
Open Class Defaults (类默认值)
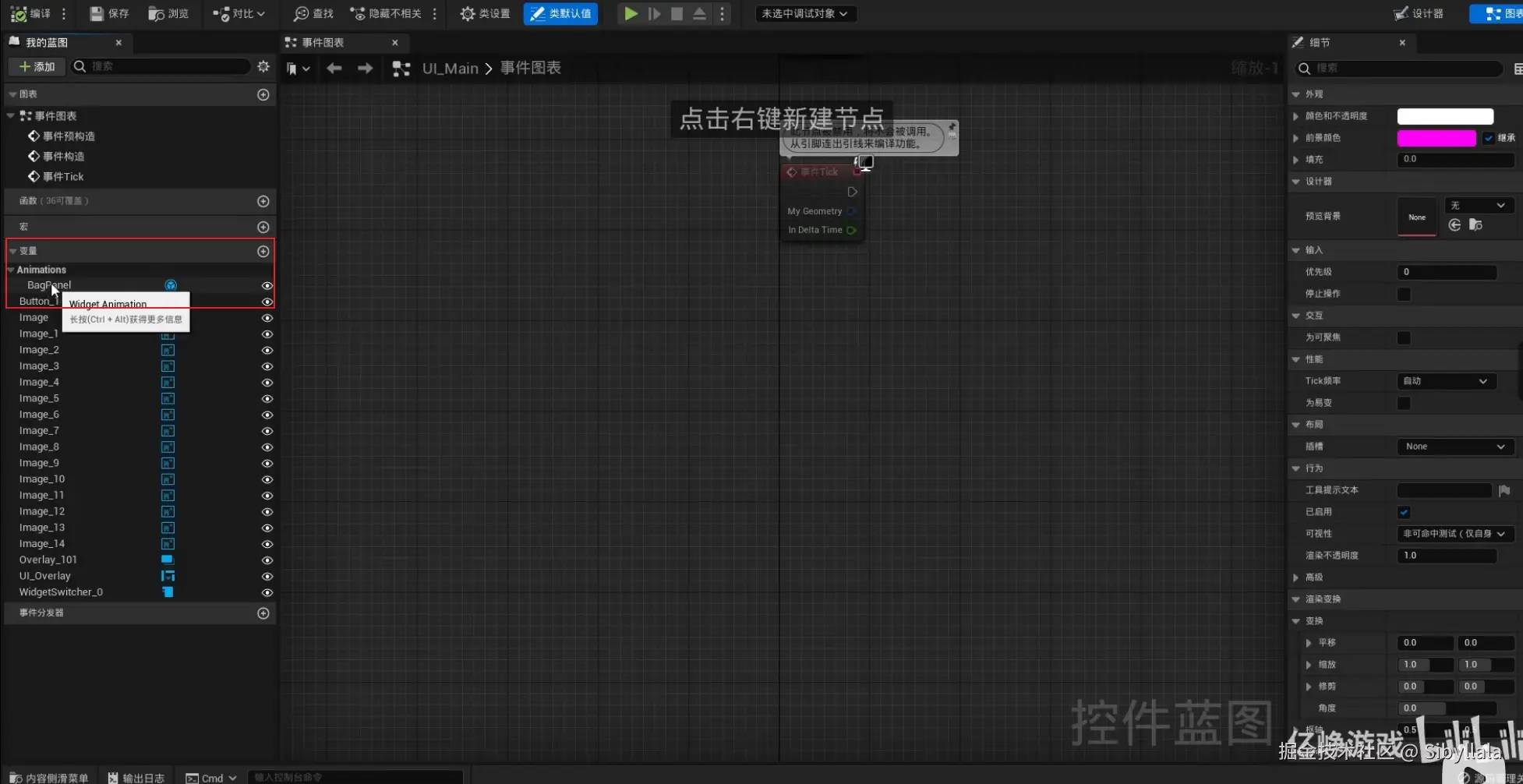pos(560,14)
